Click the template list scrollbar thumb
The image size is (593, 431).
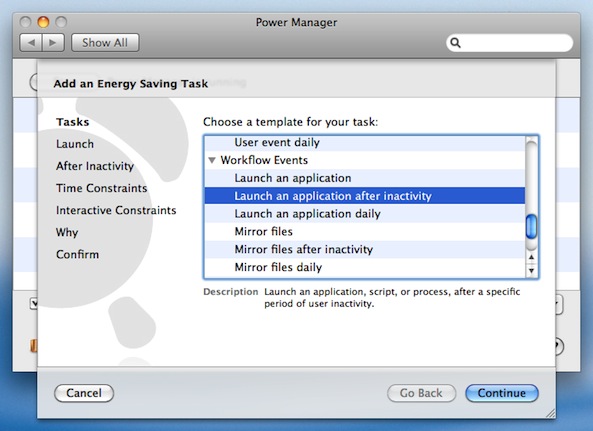point(531,226)
